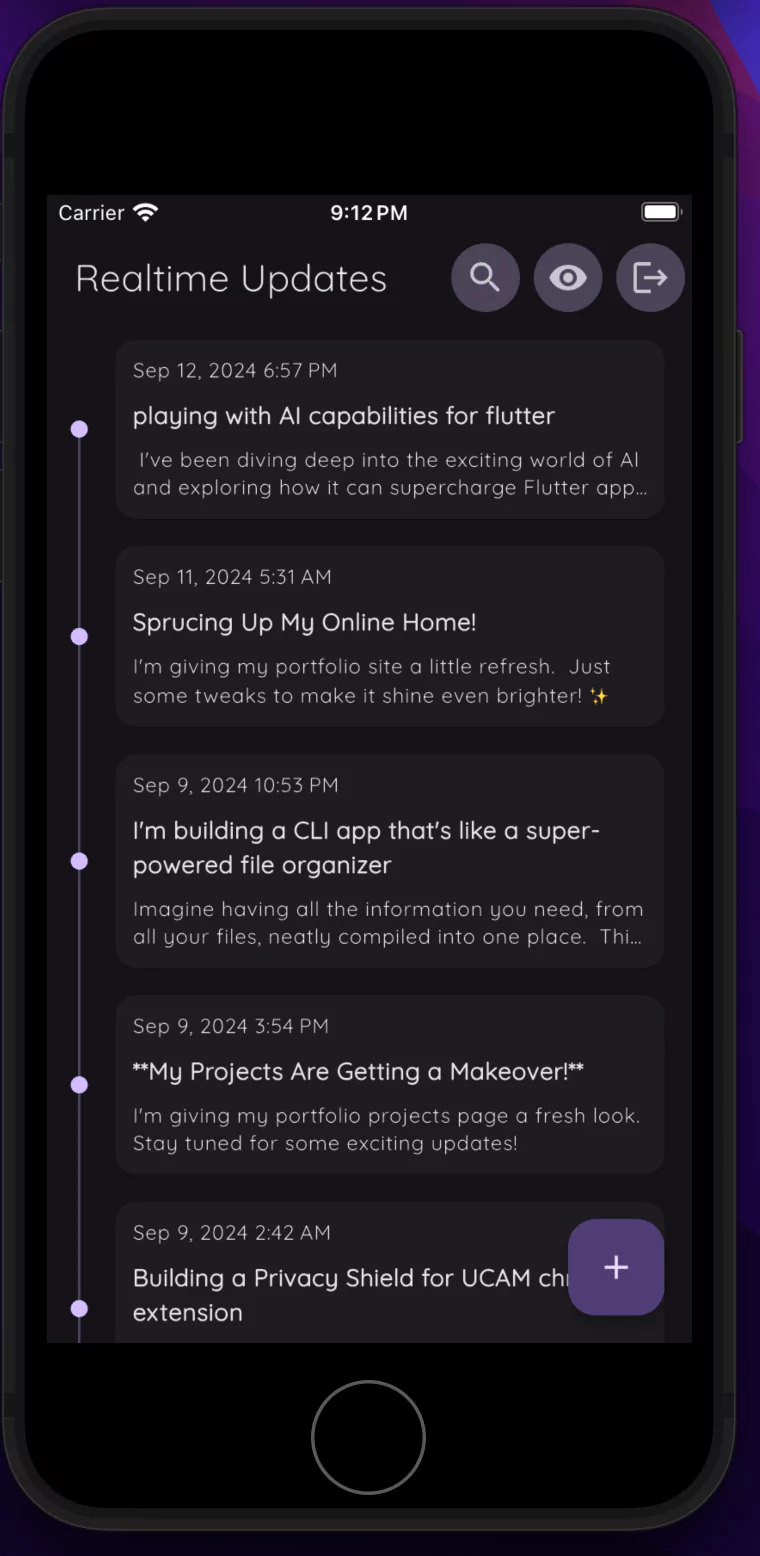Select the timeline dot beside the Flutter AI post
Screen dimensions: 760x1556
pyautogui.click(x=79, y=428)
